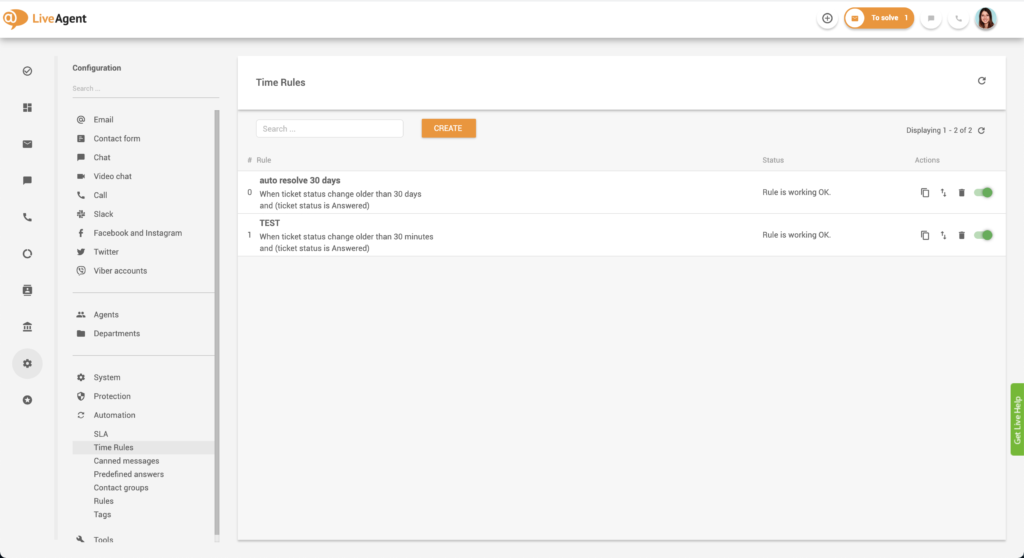Click the time rules Search field
This screenshot has width=1024, height=558.
tap(329, 129)
